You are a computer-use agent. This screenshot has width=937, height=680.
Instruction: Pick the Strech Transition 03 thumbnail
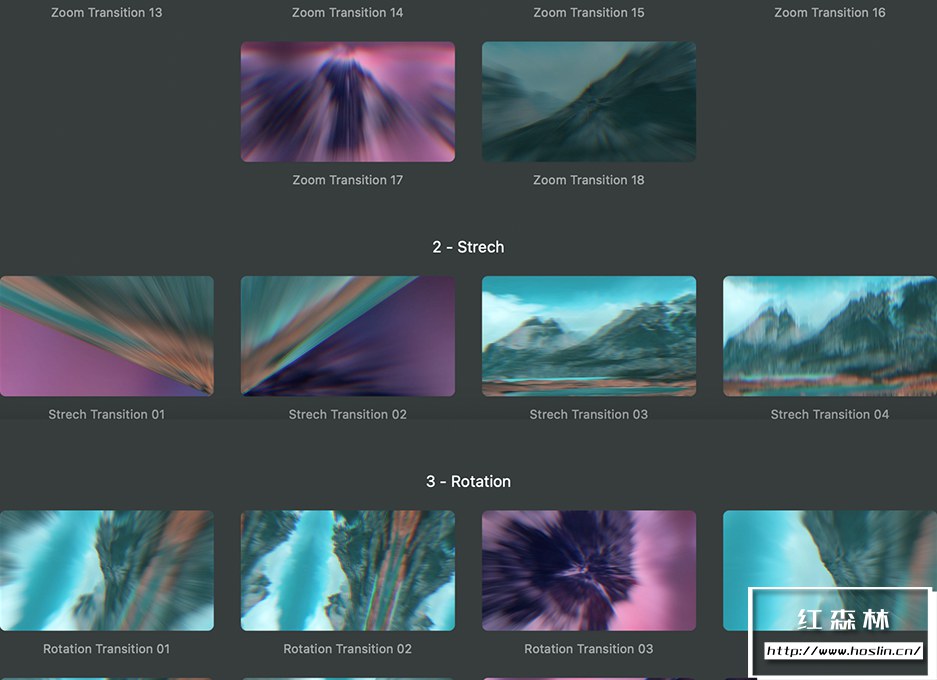pyautogui.click(x=589, y=336)
